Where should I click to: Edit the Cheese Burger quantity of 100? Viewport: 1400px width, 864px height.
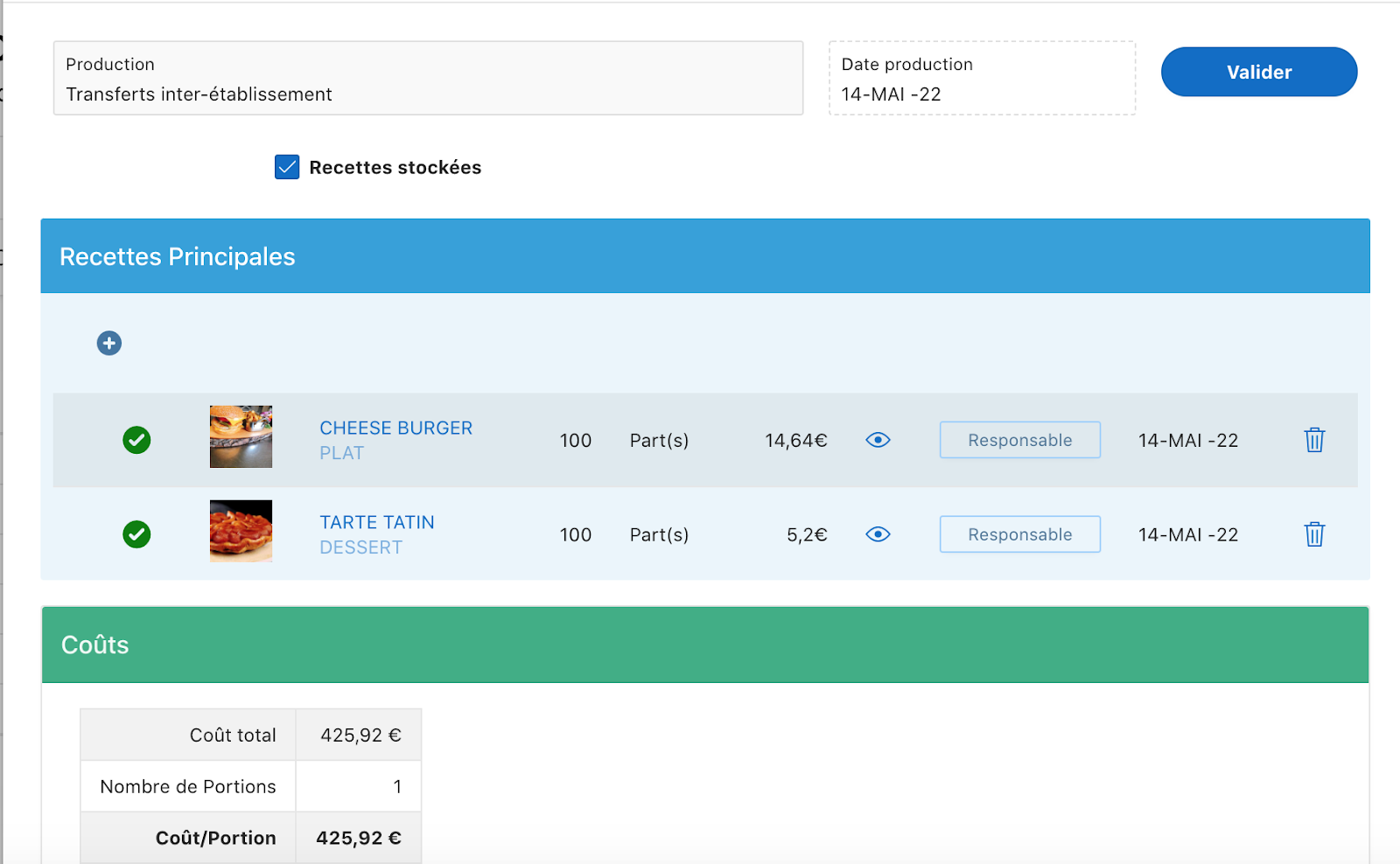pyautogui.click(x=575, y=441)
